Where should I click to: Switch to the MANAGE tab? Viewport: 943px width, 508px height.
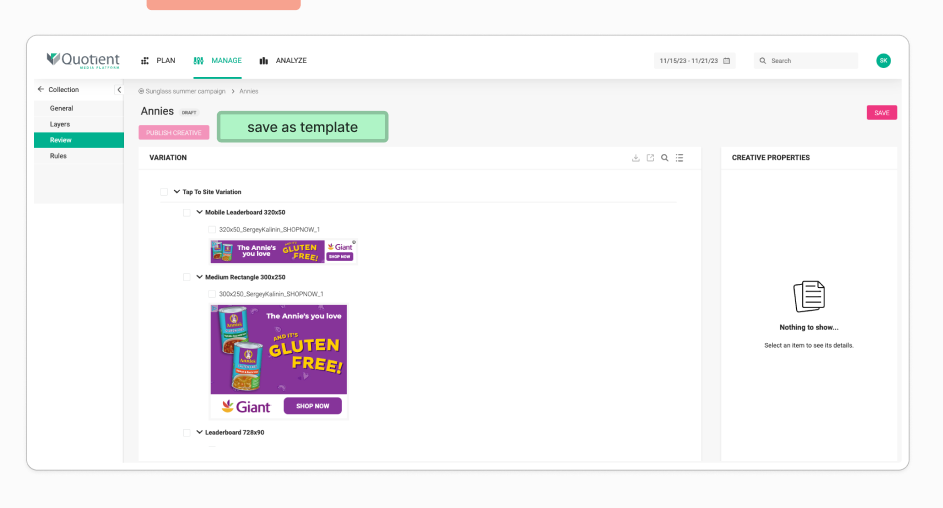[x=218, y=61]
